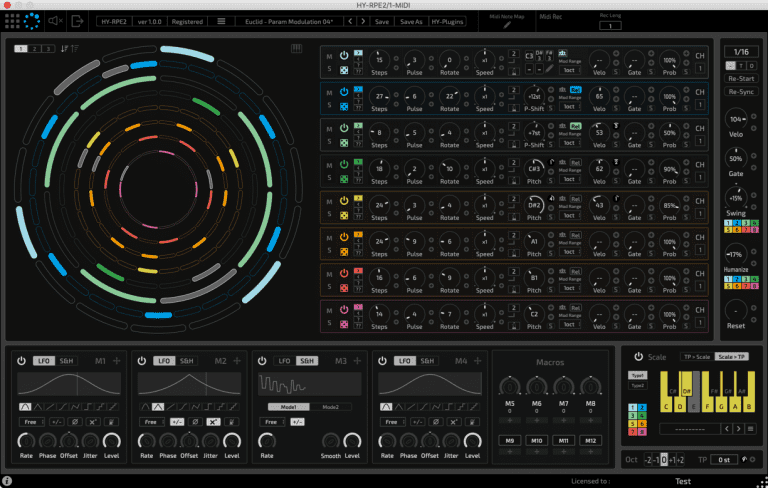Select Mode2 in the M3 modulator
The image size is (768, 488).
pyautogui.click(x=330, y=407)
